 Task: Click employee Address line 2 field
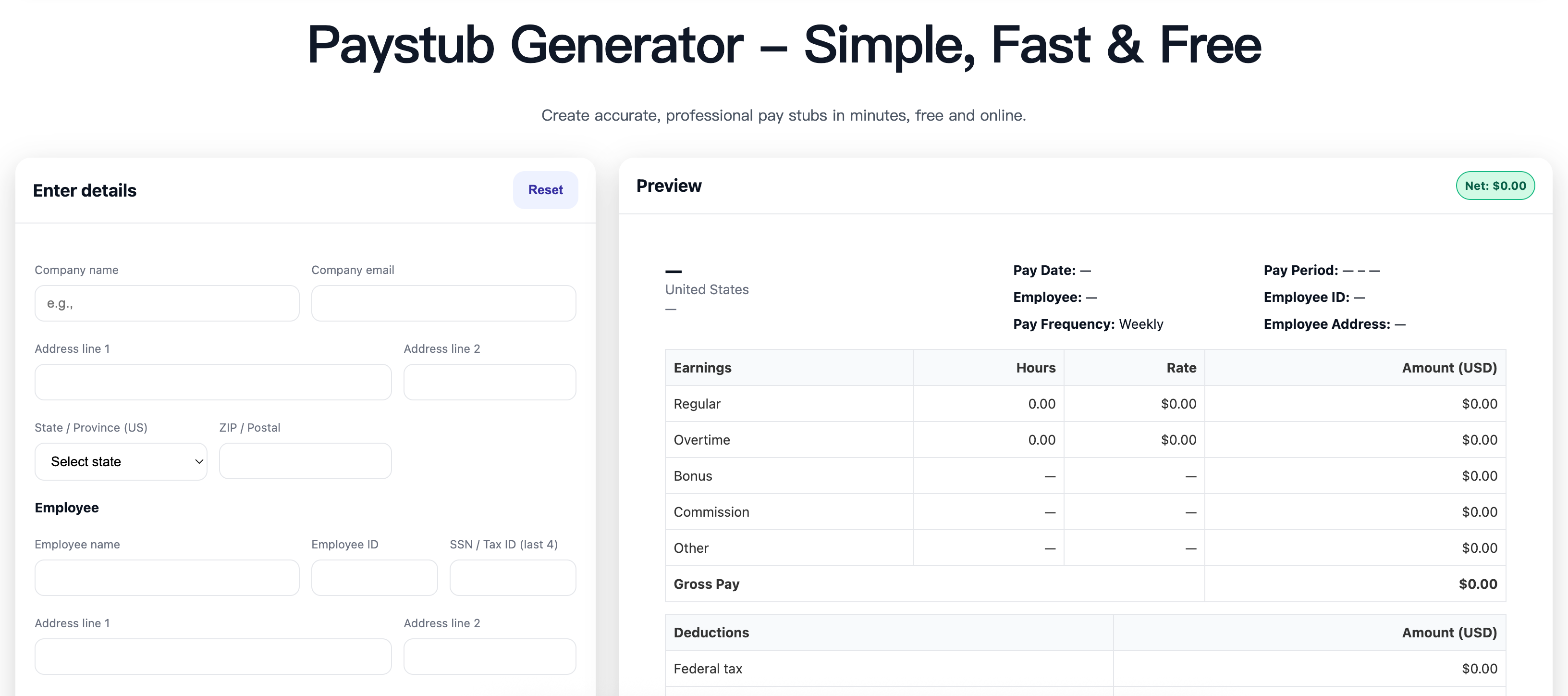pyautogui.click(x=490, y=657)
